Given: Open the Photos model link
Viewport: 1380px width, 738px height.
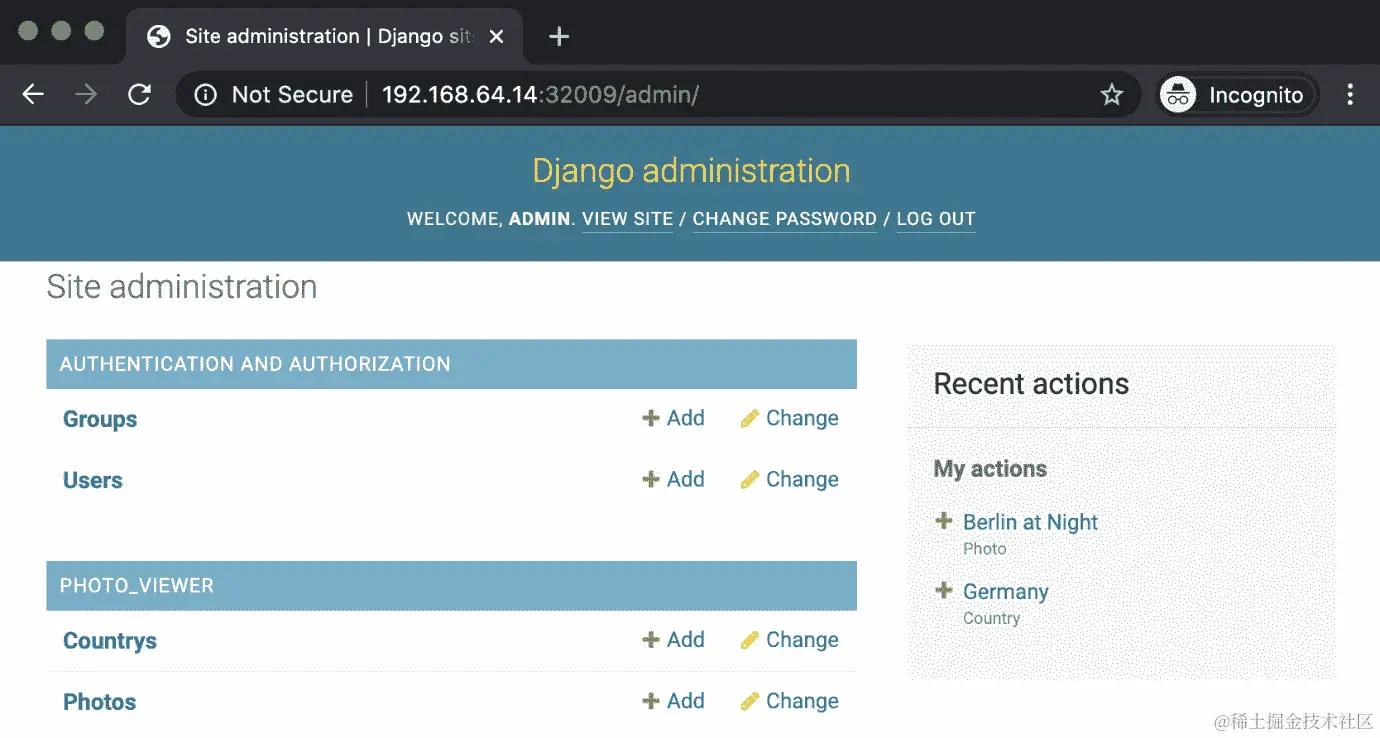Looking at the screenshot, I should (x=100, y=702).
